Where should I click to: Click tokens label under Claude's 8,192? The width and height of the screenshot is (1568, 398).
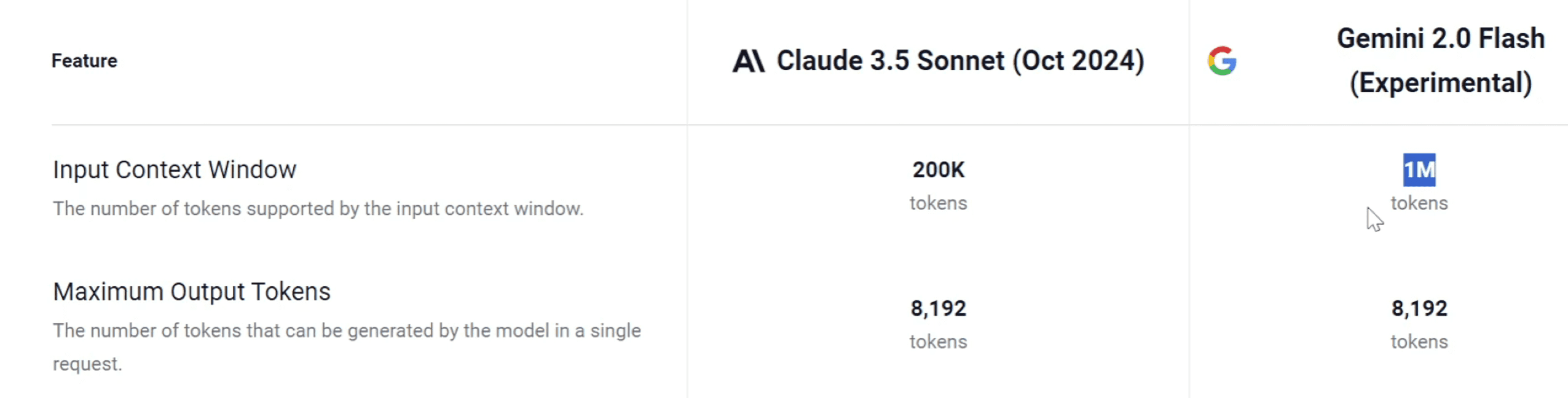pos(938,341)
